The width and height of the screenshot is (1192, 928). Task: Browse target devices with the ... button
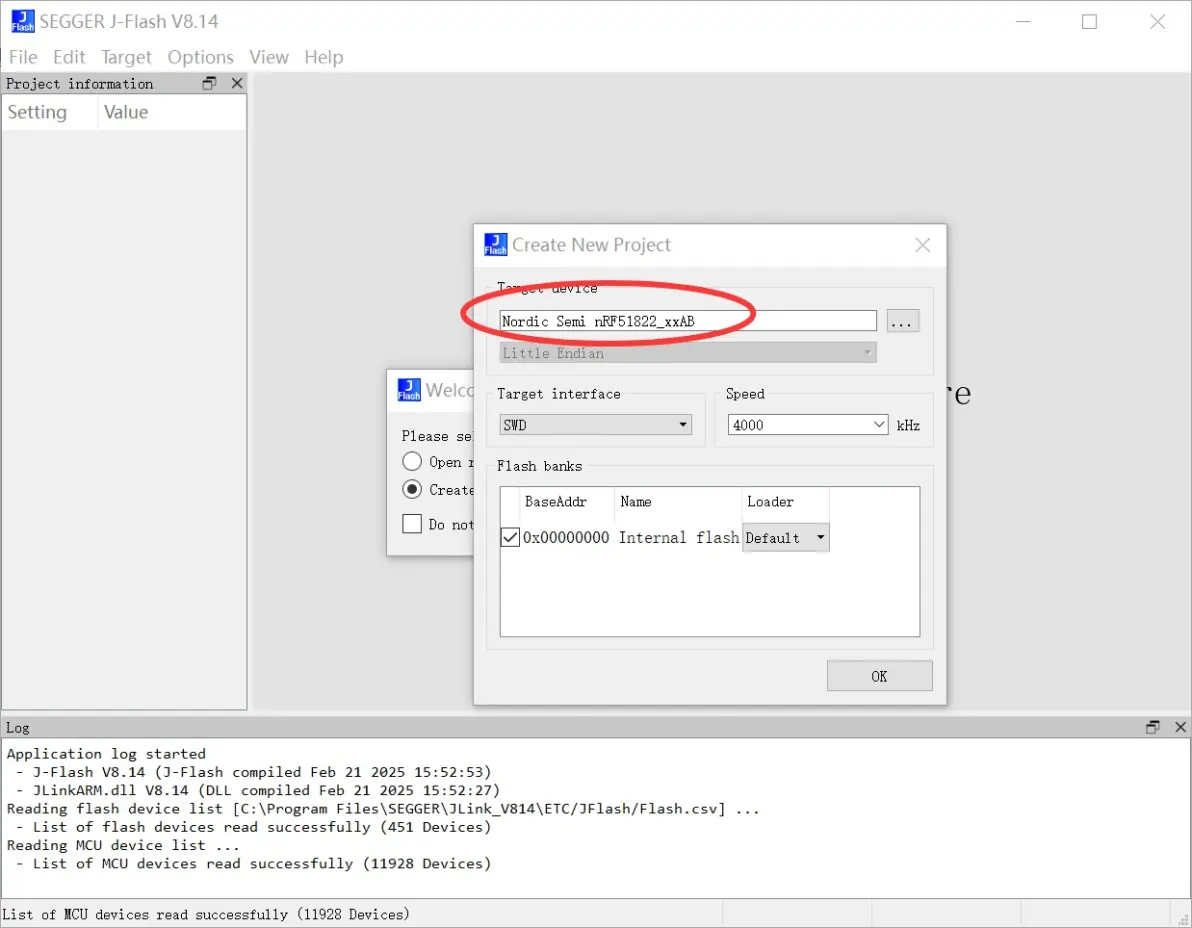coord(902,321)
